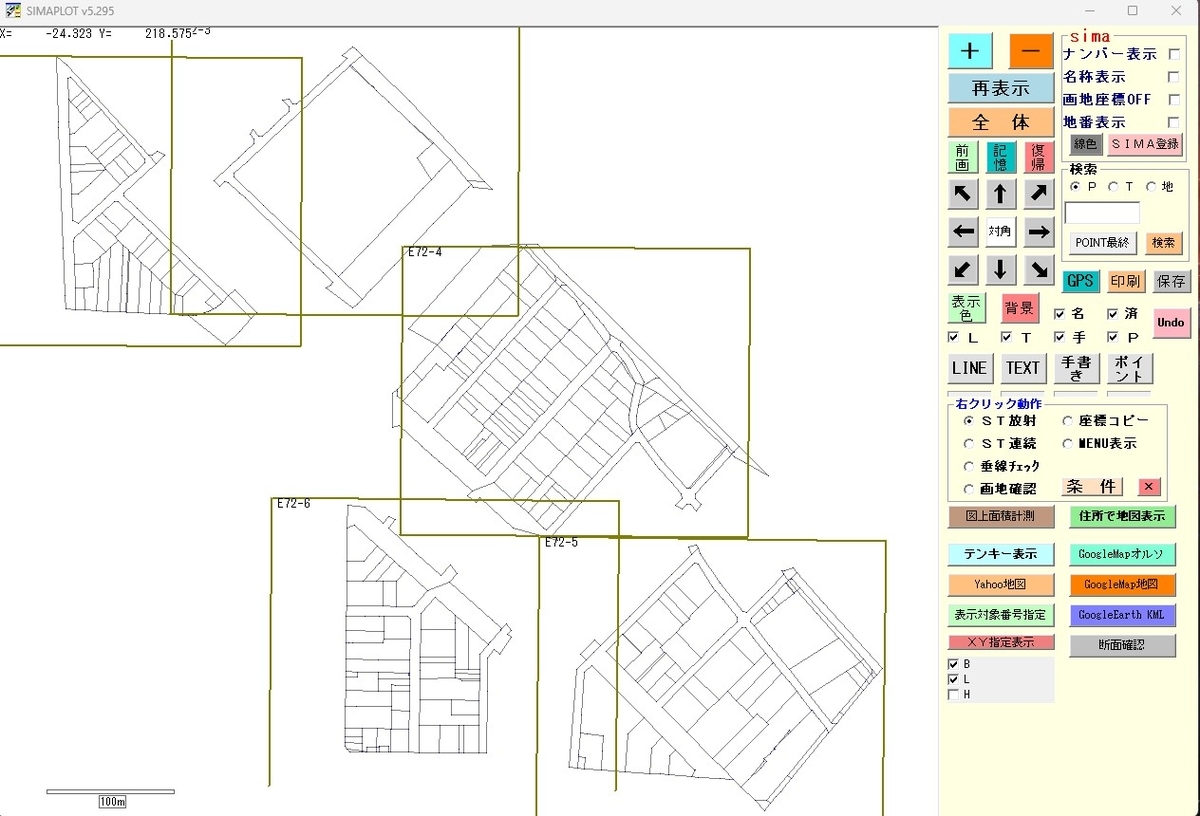Open the Yahoo地図 map view
Screen dimensions: 1200x816
[1001, 584]
